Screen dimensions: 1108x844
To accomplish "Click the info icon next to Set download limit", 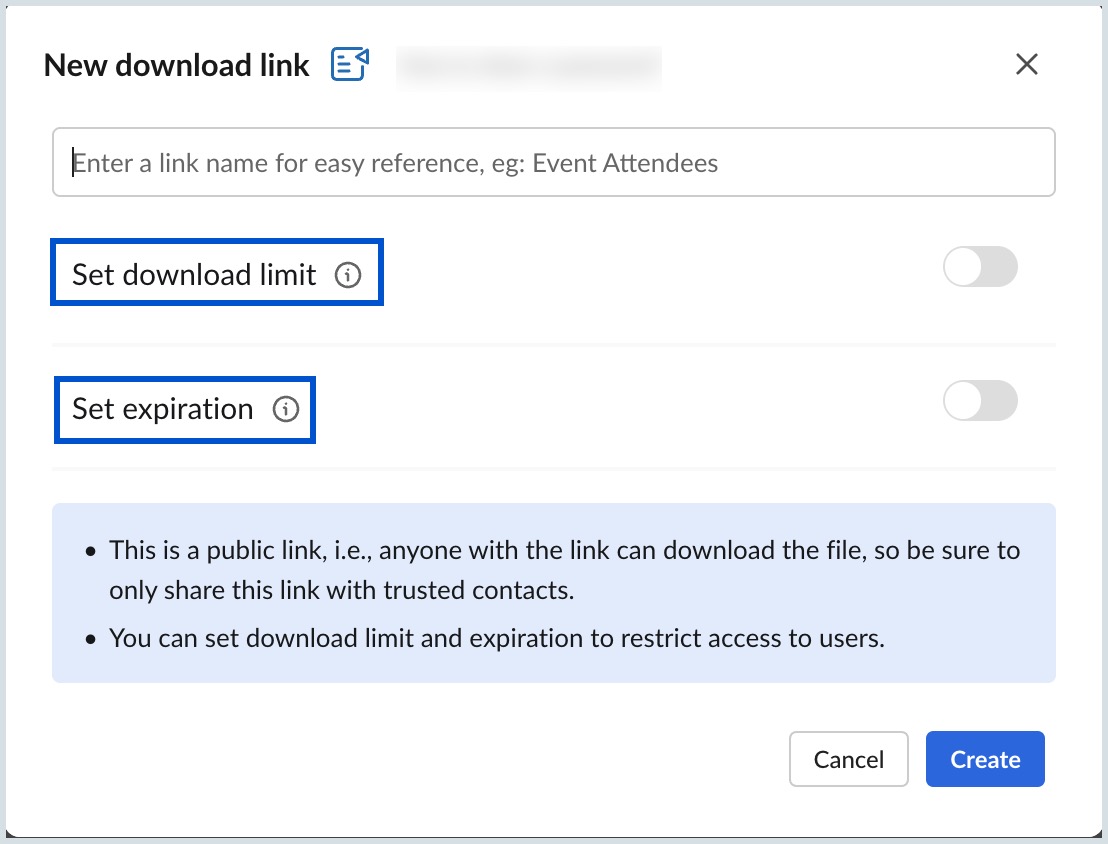I will point(348,275).
